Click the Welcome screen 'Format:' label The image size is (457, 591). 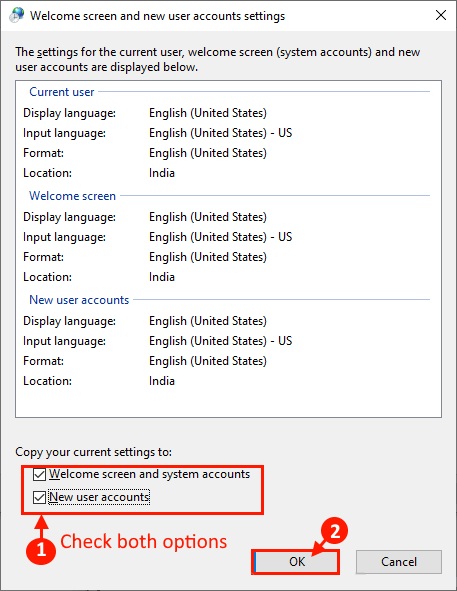[43, 257]
